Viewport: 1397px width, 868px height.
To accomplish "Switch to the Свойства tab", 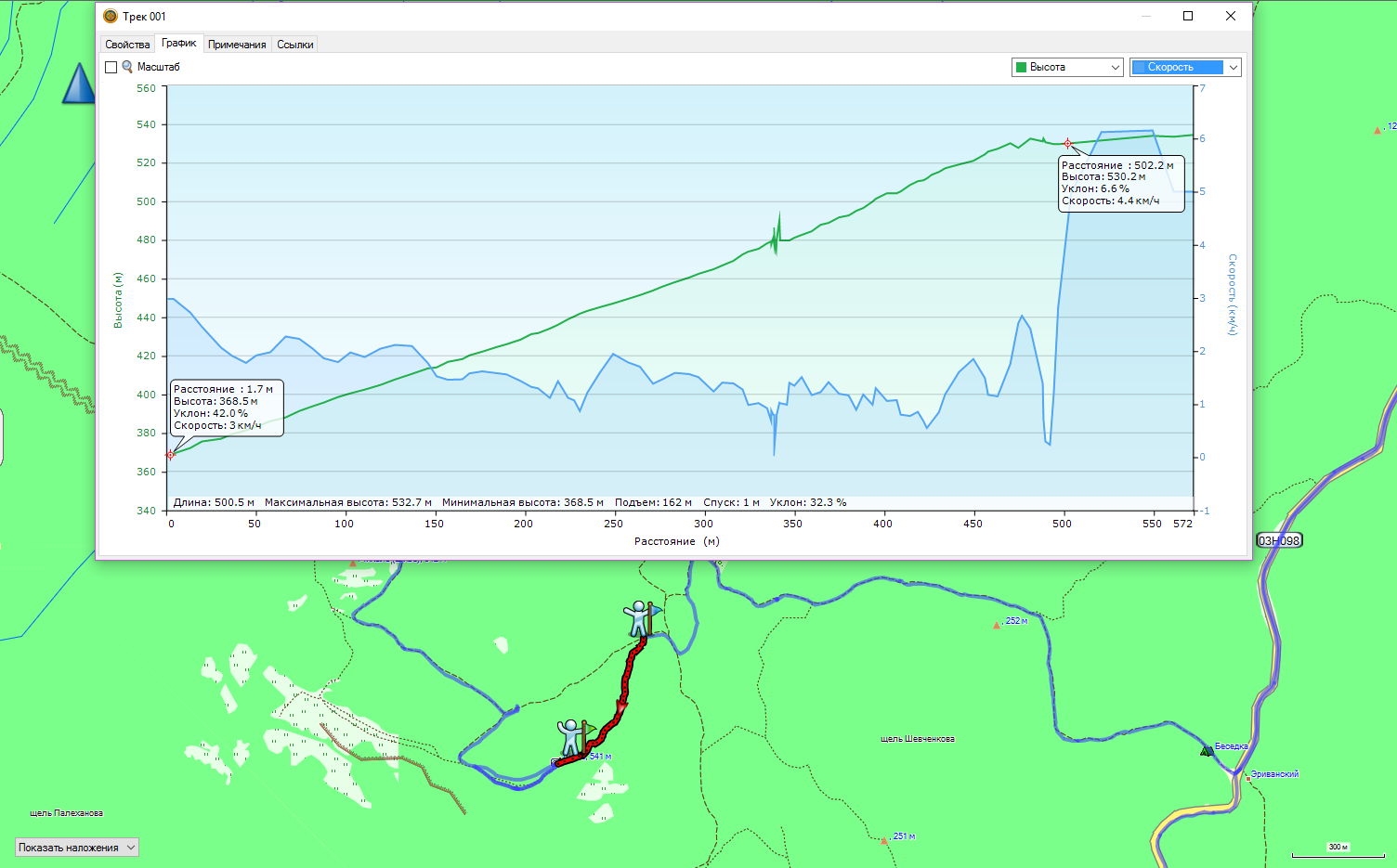I will tap(127, 45).
